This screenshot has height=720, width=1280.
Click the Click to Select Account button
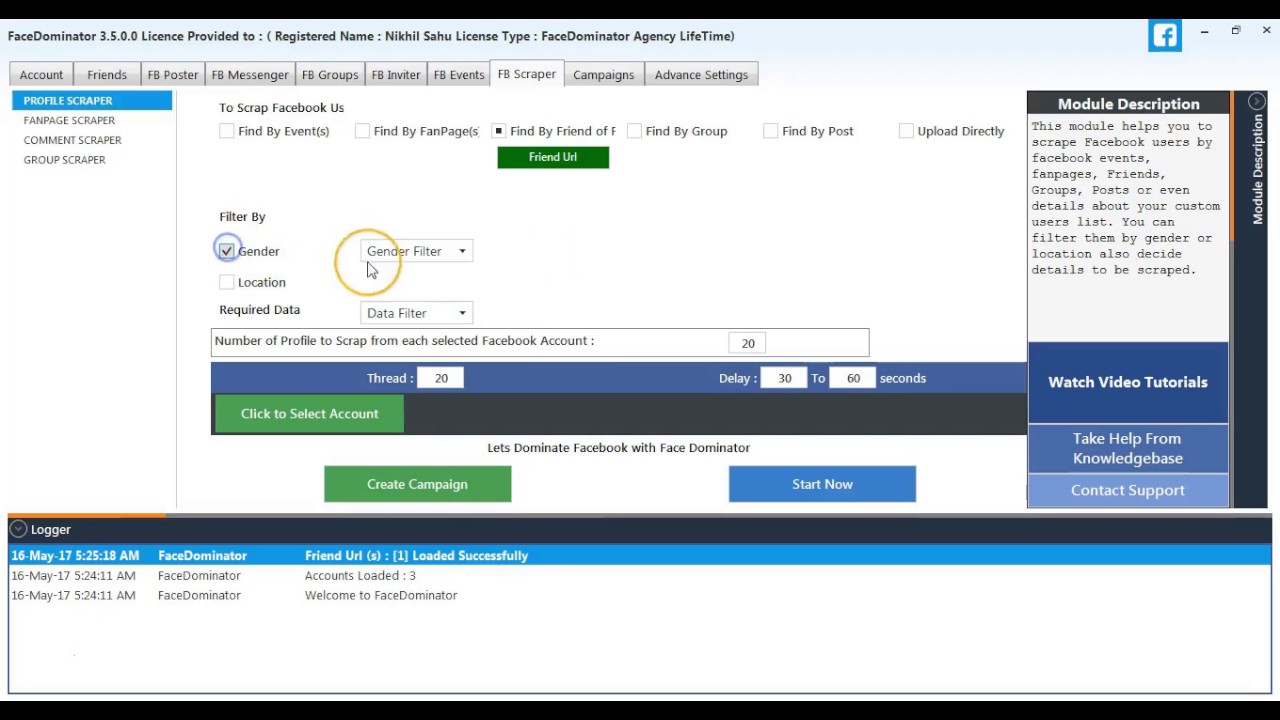310,414
